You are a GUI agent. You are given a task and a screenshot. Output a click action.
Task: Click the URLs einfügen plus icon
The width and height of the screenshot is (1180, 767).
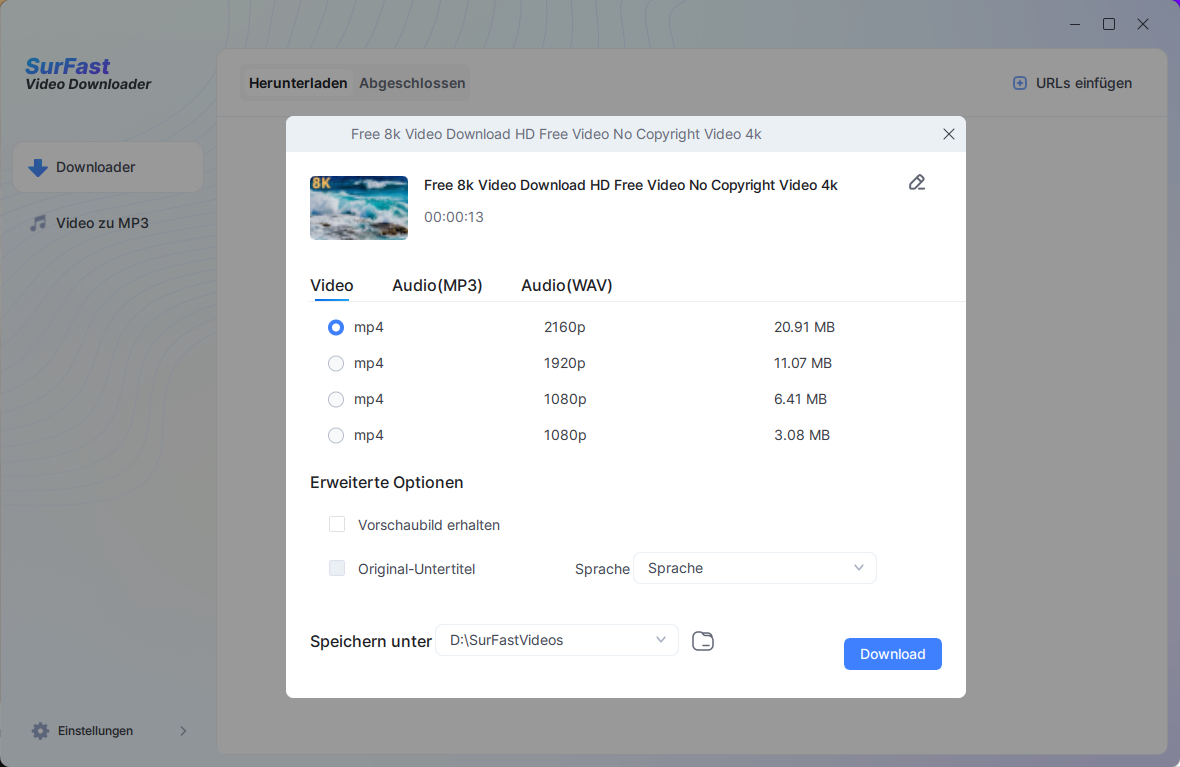click(1020, 84)
